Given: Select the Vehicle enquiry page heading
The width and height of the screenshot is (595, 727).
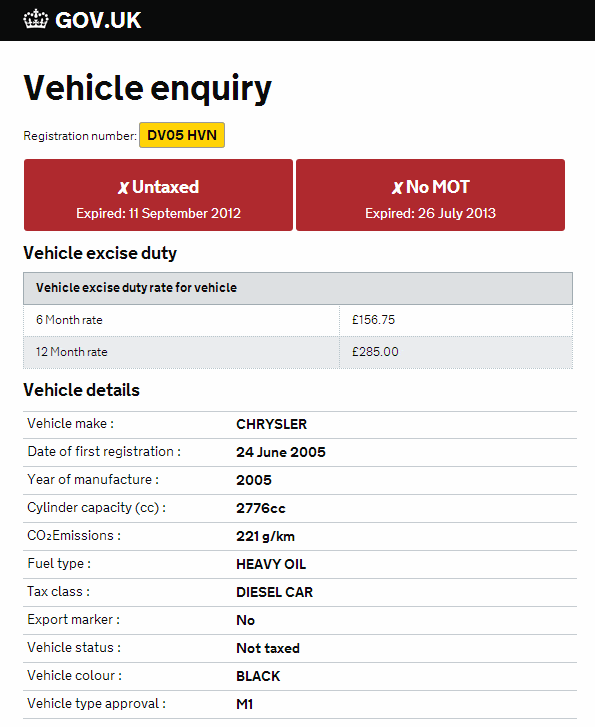Looking at the screenshot, I should point(147,88).
